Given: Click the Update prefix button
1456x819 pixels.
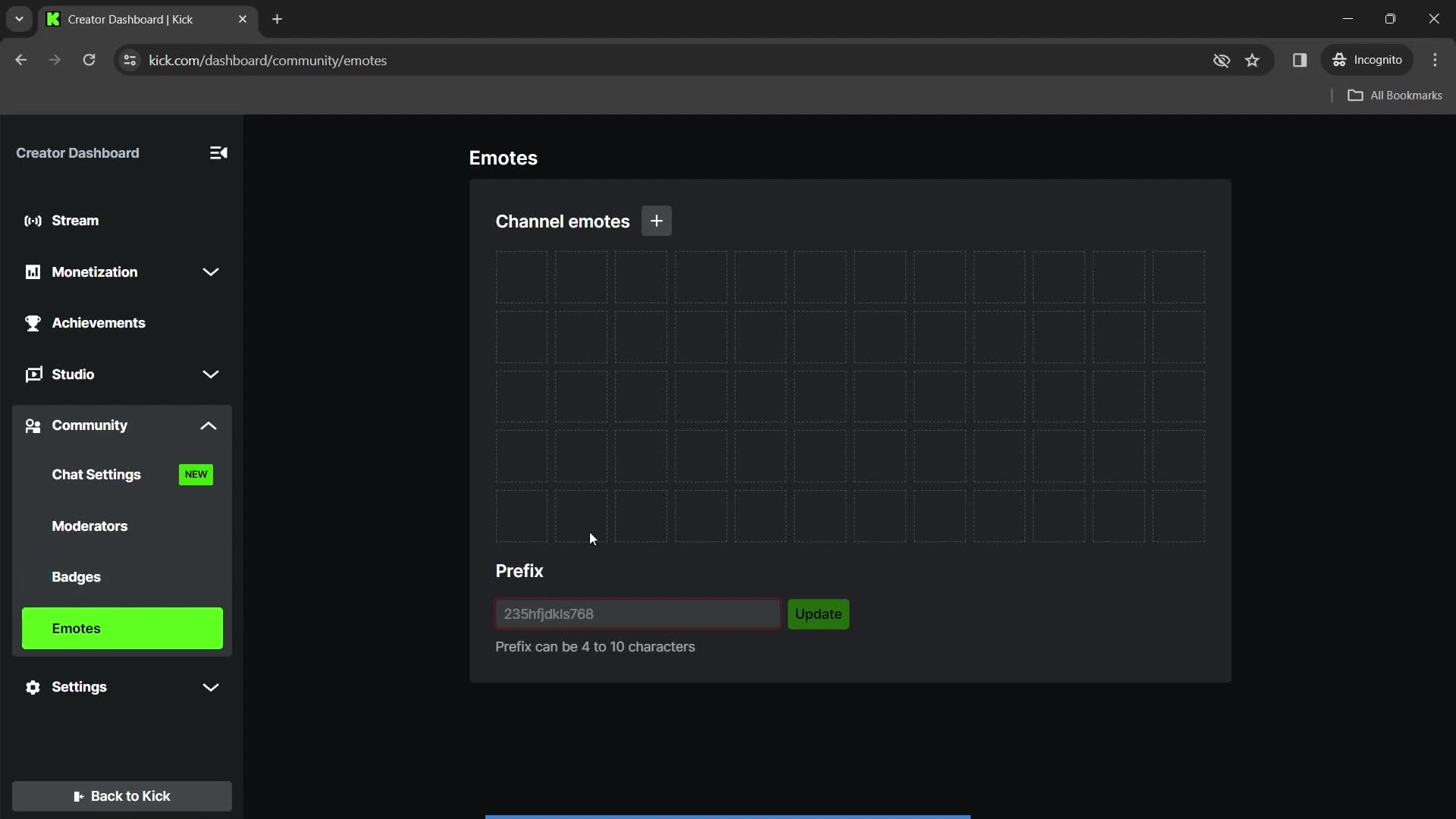Looking at the screenshot, I should point(818,613).
